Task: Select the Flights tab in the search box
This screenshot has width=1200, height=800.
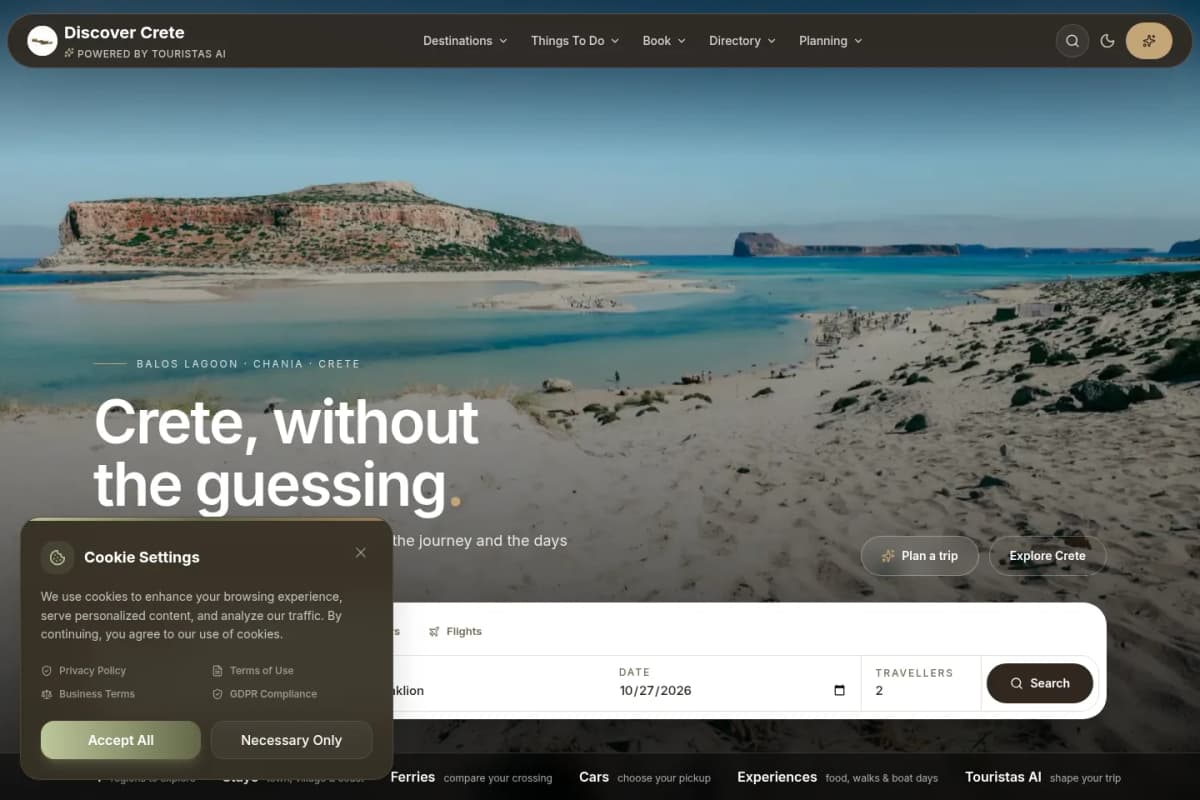Action: click(x=455, y=631)
